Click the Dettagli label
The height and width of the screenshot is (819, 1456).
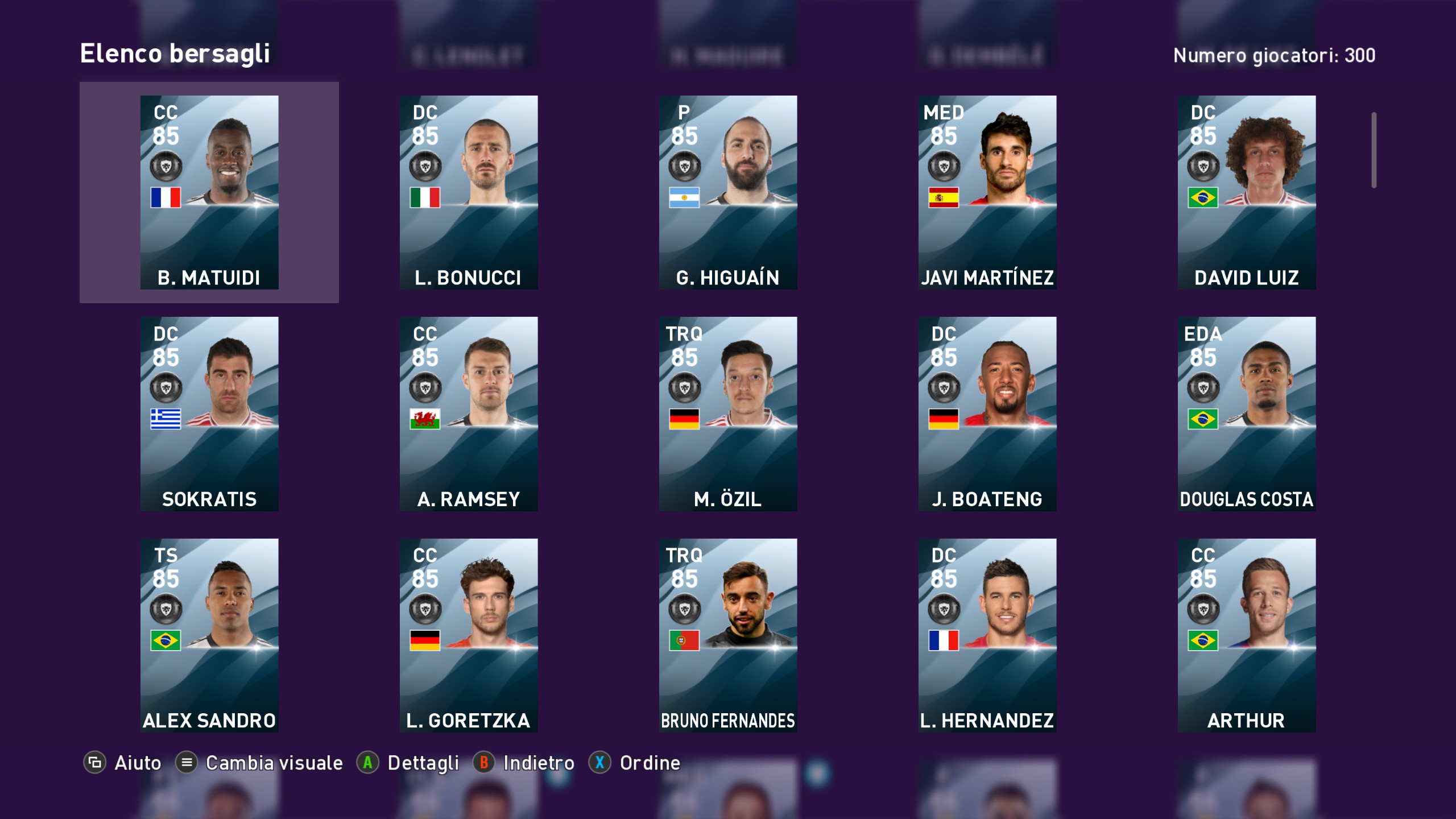(423, 763)
